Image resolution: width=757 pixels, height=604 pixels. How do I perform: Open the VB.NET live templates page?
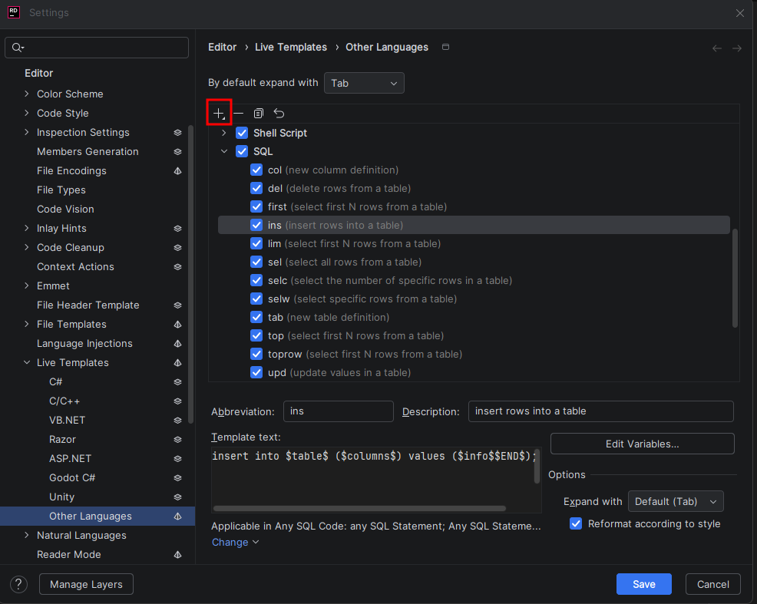(67, 421)
